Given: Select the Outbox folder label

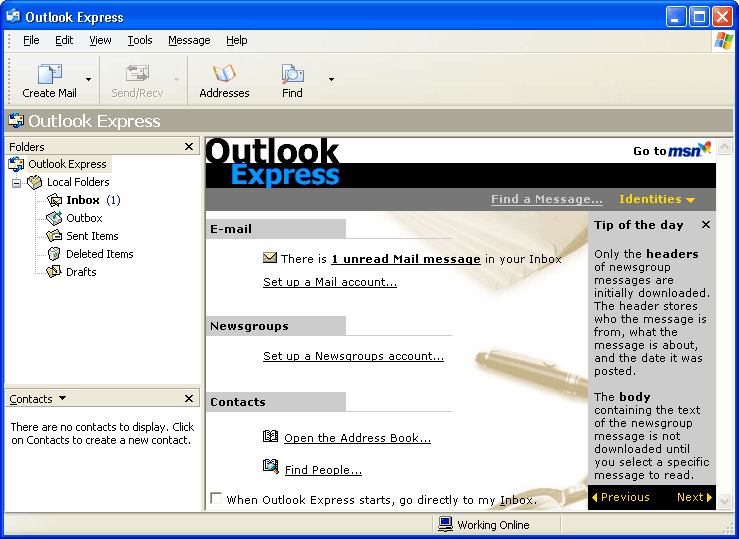Looking at the screenshot, I should coord(84,218).
